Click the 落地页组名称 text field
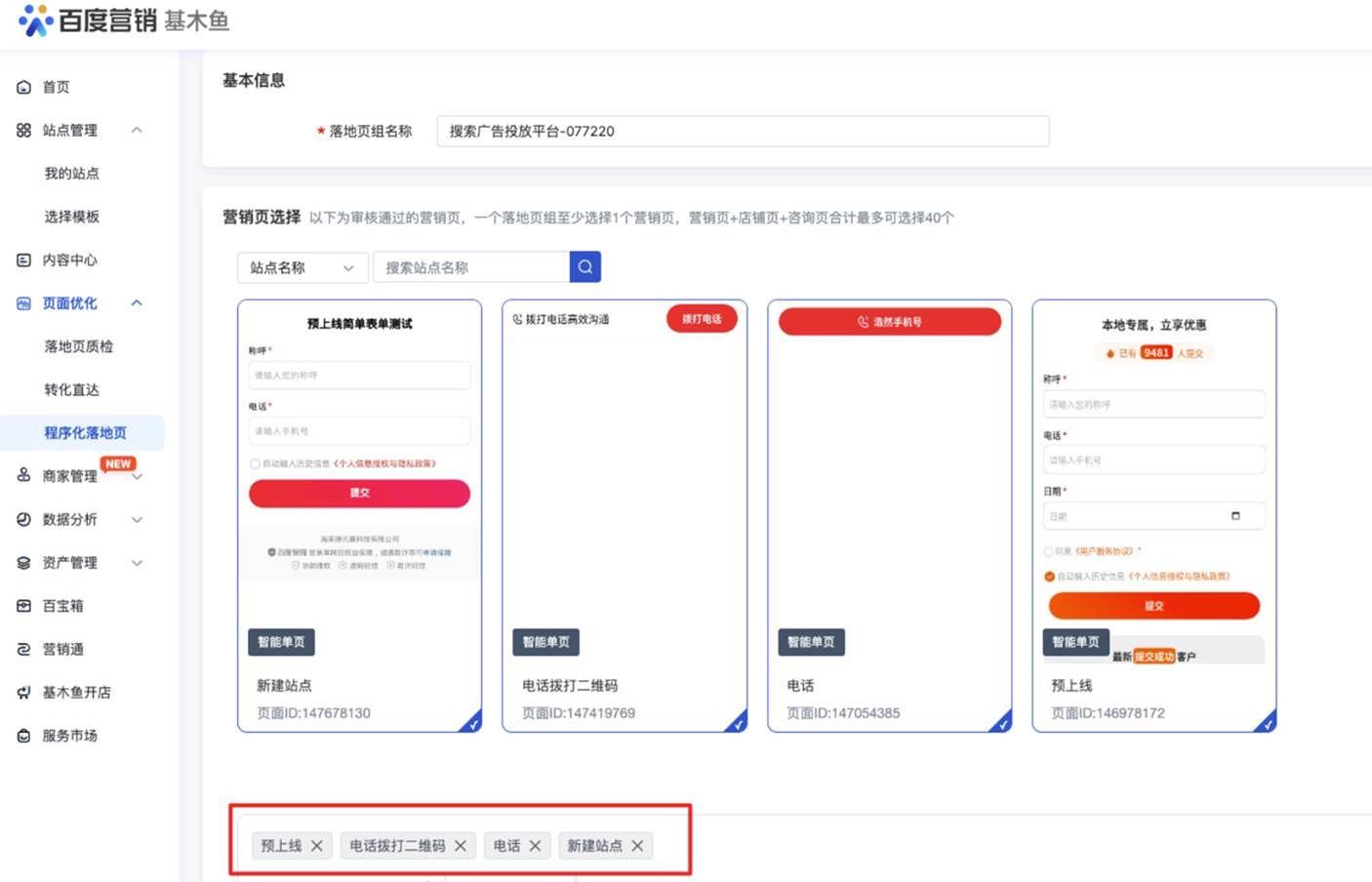 (742, 131)
